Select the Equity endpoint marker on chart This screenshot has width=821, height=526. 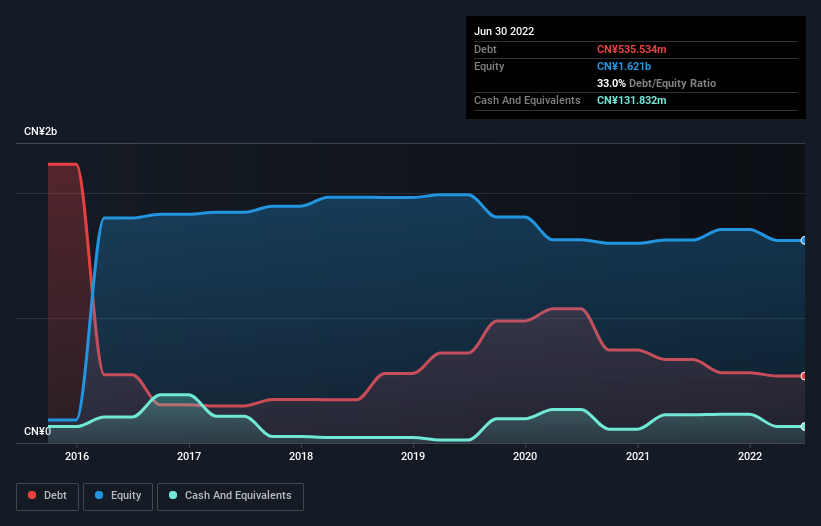804,241
